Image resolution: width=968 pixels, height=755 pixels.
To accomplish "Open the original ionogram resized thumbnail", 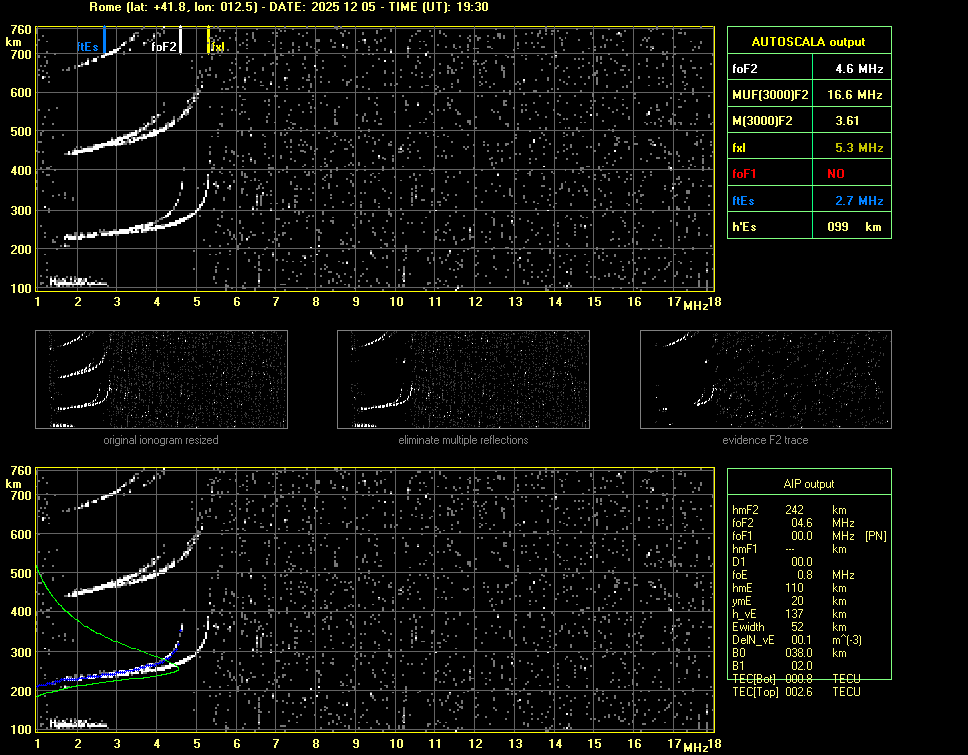I will click(161, 380).
